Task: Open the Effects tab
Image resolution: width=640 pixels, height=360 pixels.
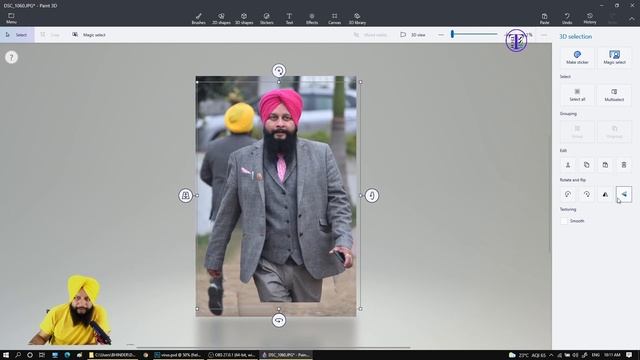Action: [x=312, y=18]
